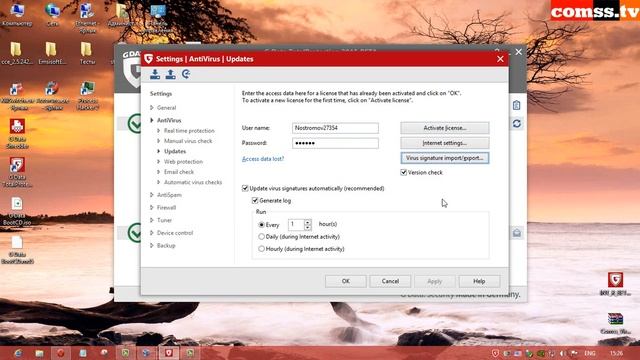
Task: Open Internet Explorer from the taskbar
Action: point(18,353)
